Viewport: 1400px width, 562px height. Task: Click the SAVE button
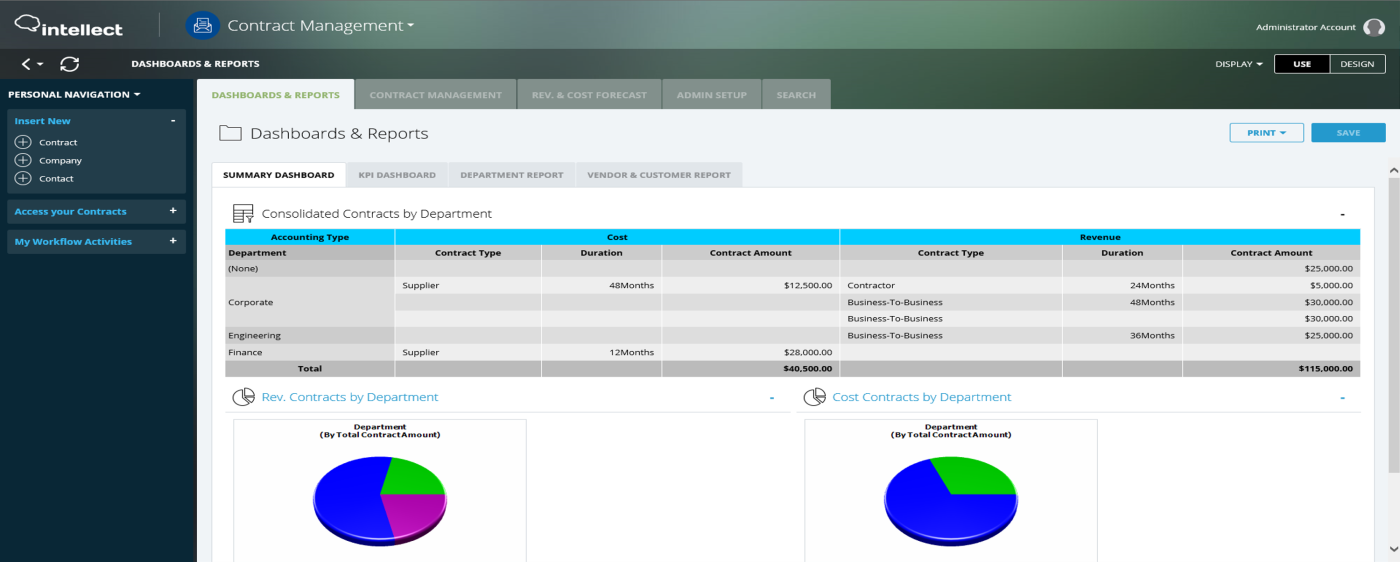pos(1348,133)
